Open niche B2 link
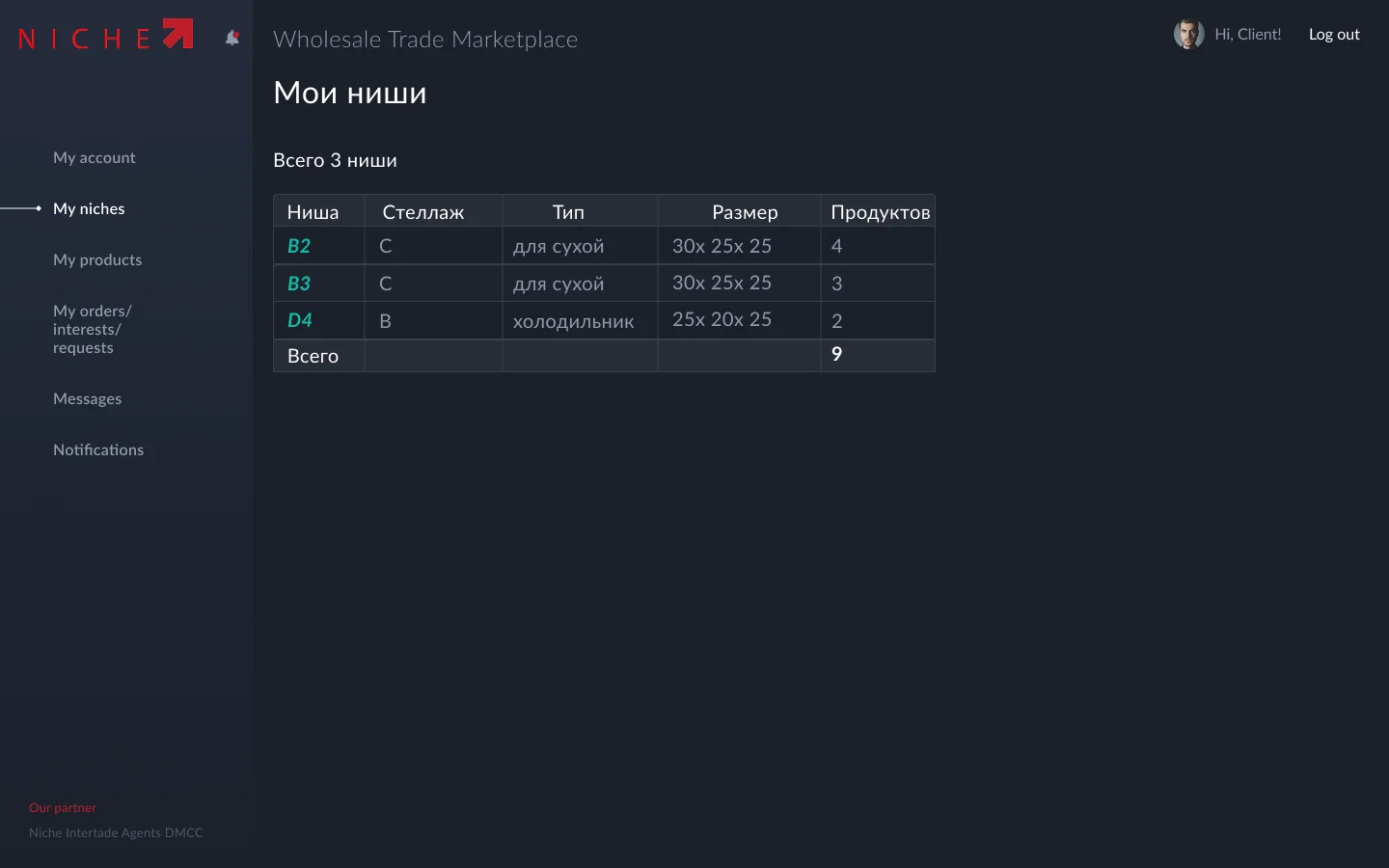1389x868 pixels. tap(299, 246)
